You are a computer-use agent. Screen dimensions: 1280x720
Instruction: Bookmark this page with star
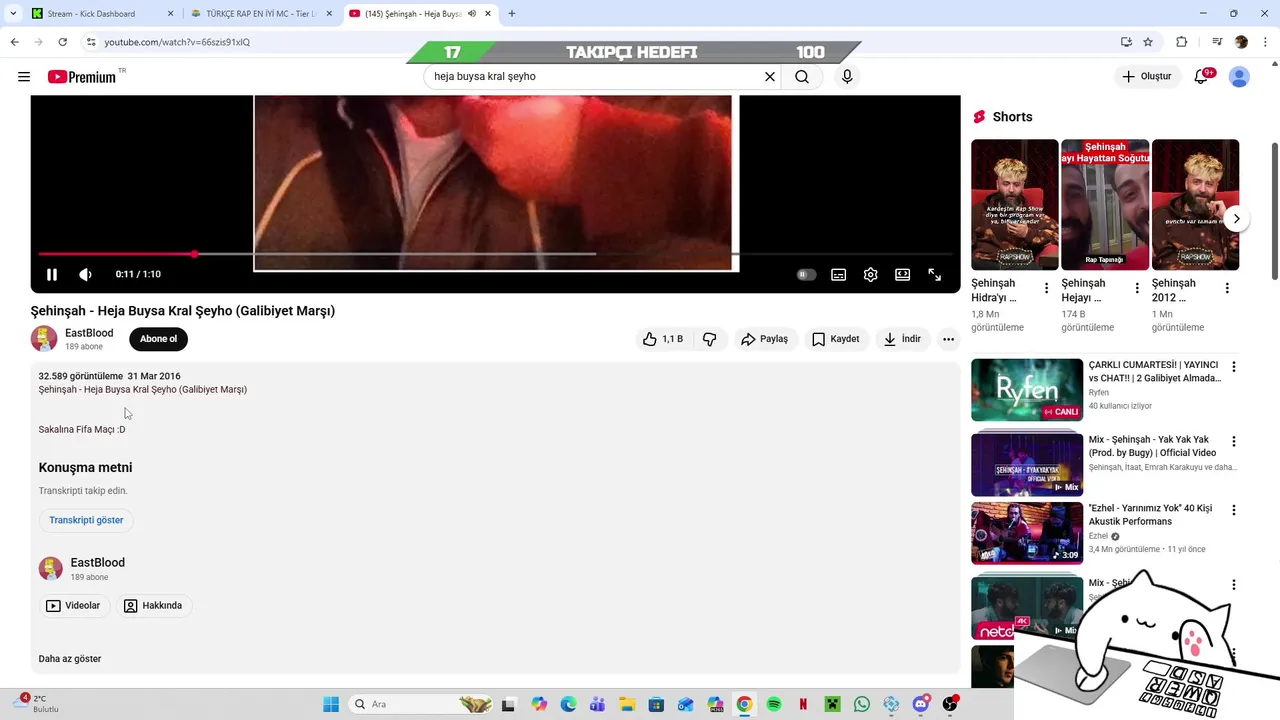coord(1148,42)
